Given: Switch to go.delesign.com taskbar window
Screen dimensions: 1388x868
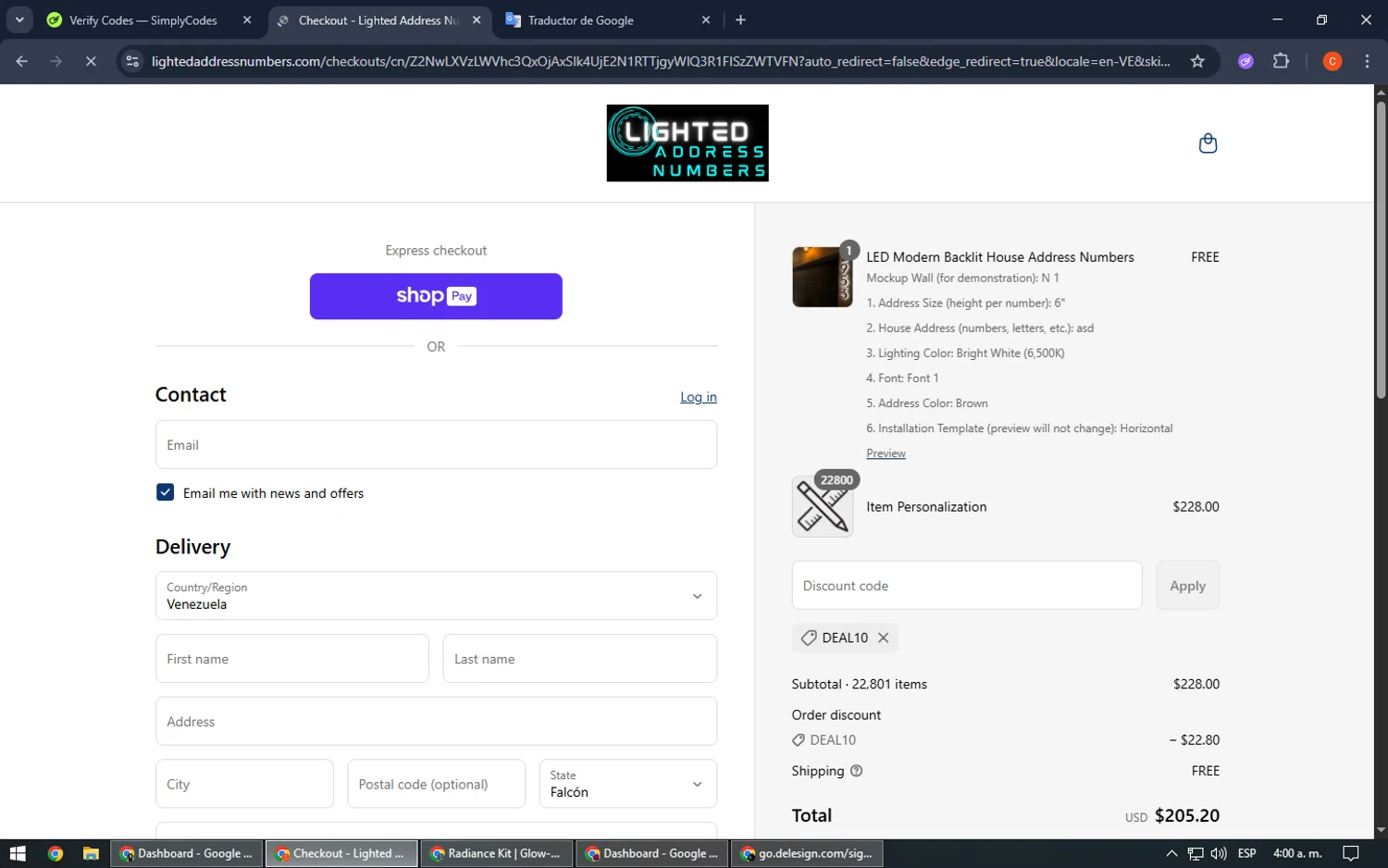Looking at the screenshot, I should coord(808,853).
